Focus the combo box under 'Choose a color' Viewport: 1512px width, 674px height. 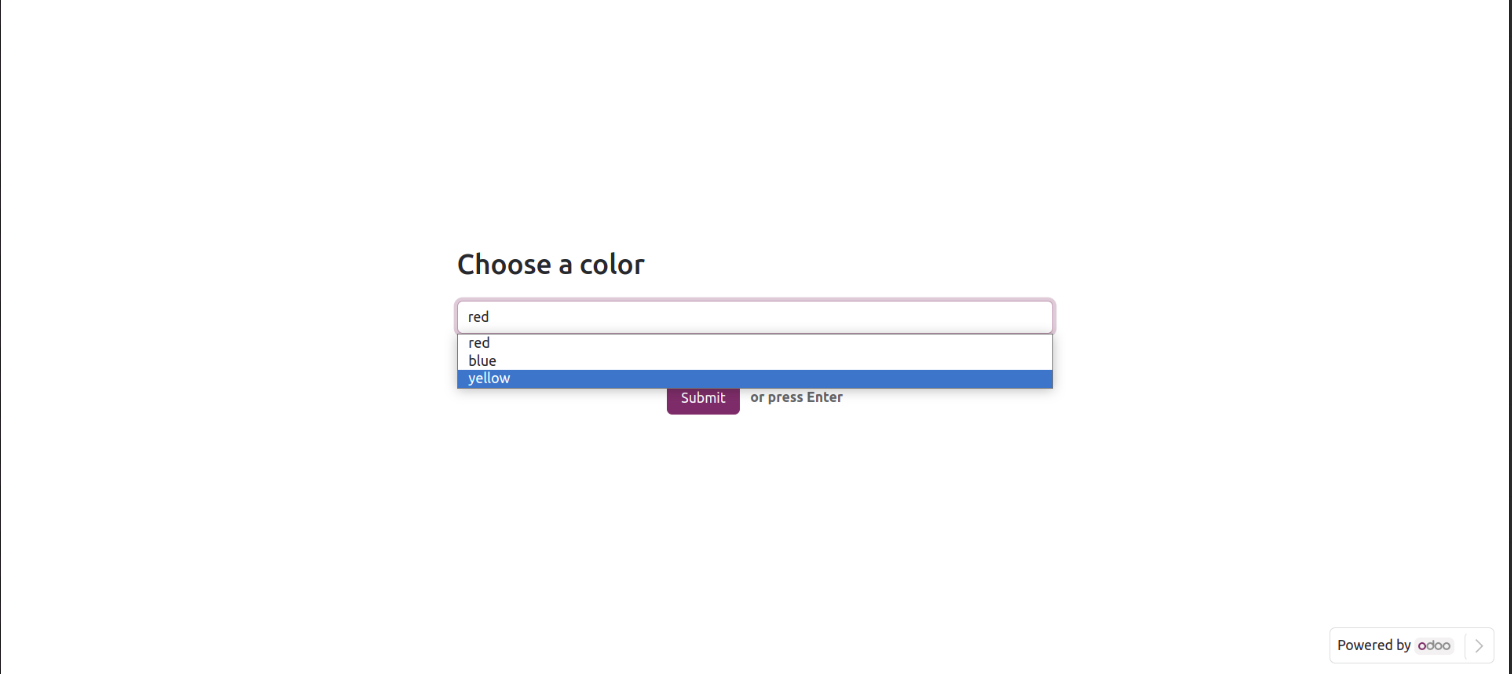pos(754,317)
